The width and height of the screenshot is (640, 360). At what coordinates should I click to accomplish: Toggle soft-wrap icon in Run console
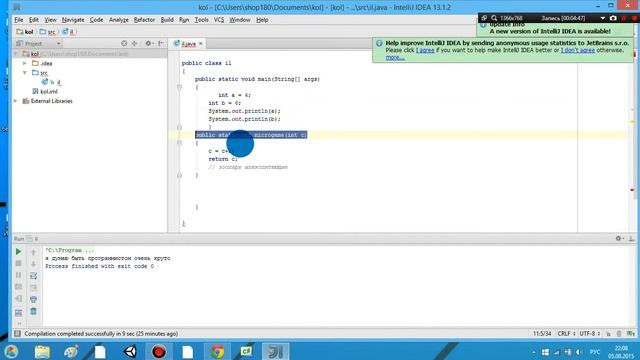33,276
